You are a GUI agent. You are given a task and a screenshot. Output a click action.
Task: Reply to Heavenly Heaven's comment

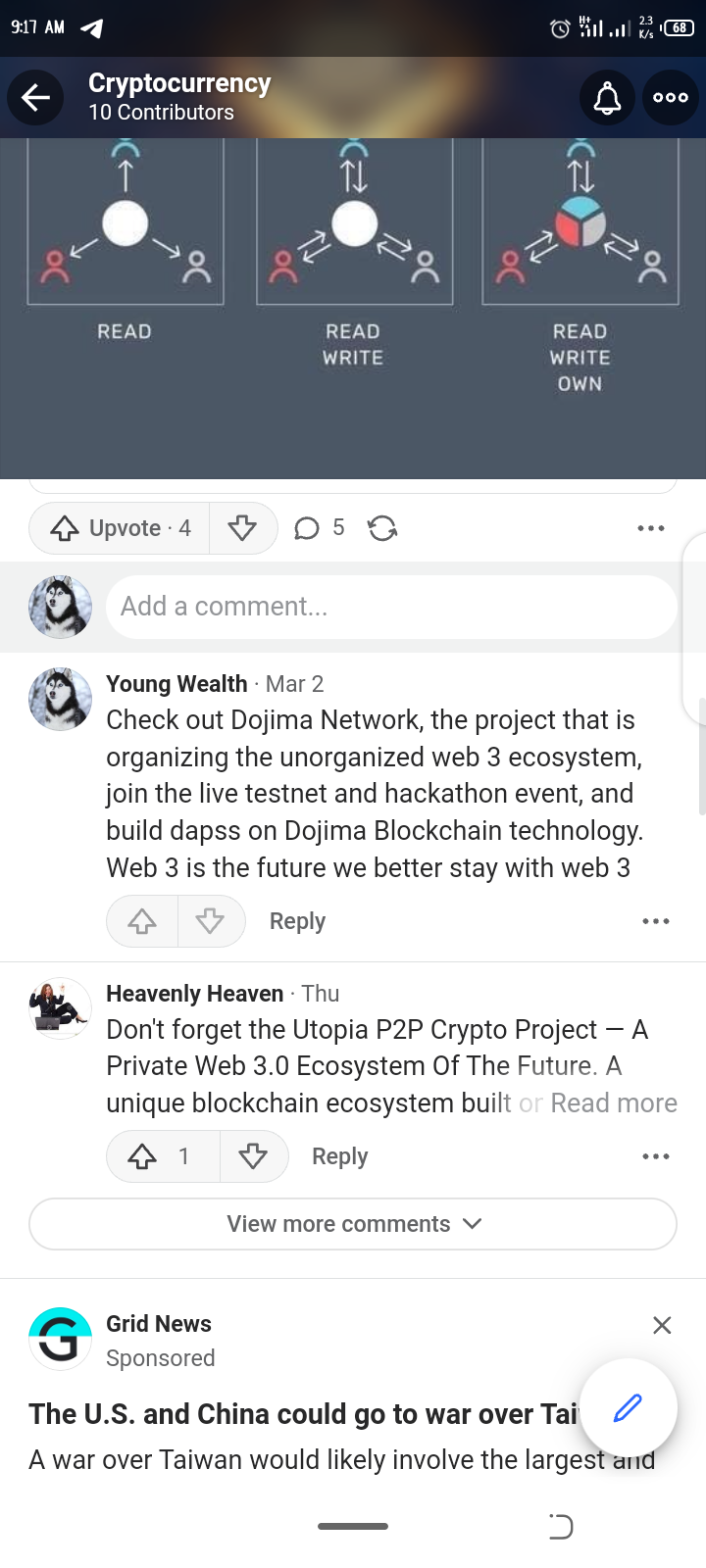click(x=339, y=1156)
